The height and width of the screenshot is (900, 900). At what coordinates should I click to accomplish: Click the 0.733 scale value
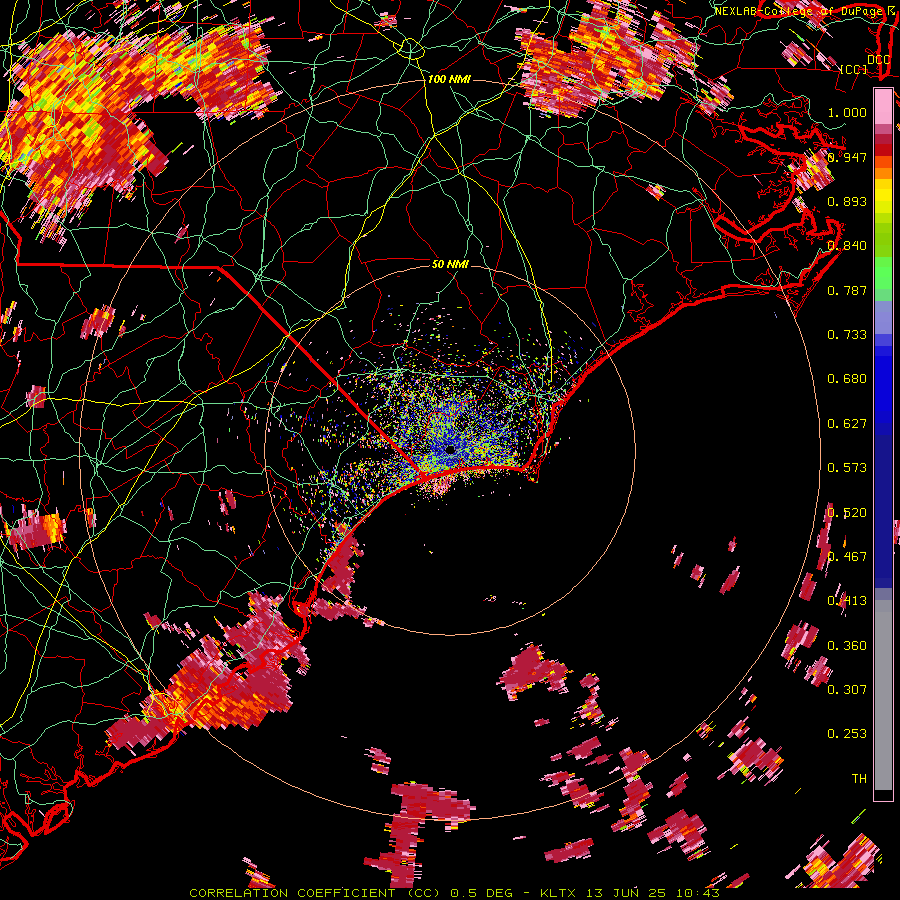(847, 335)
